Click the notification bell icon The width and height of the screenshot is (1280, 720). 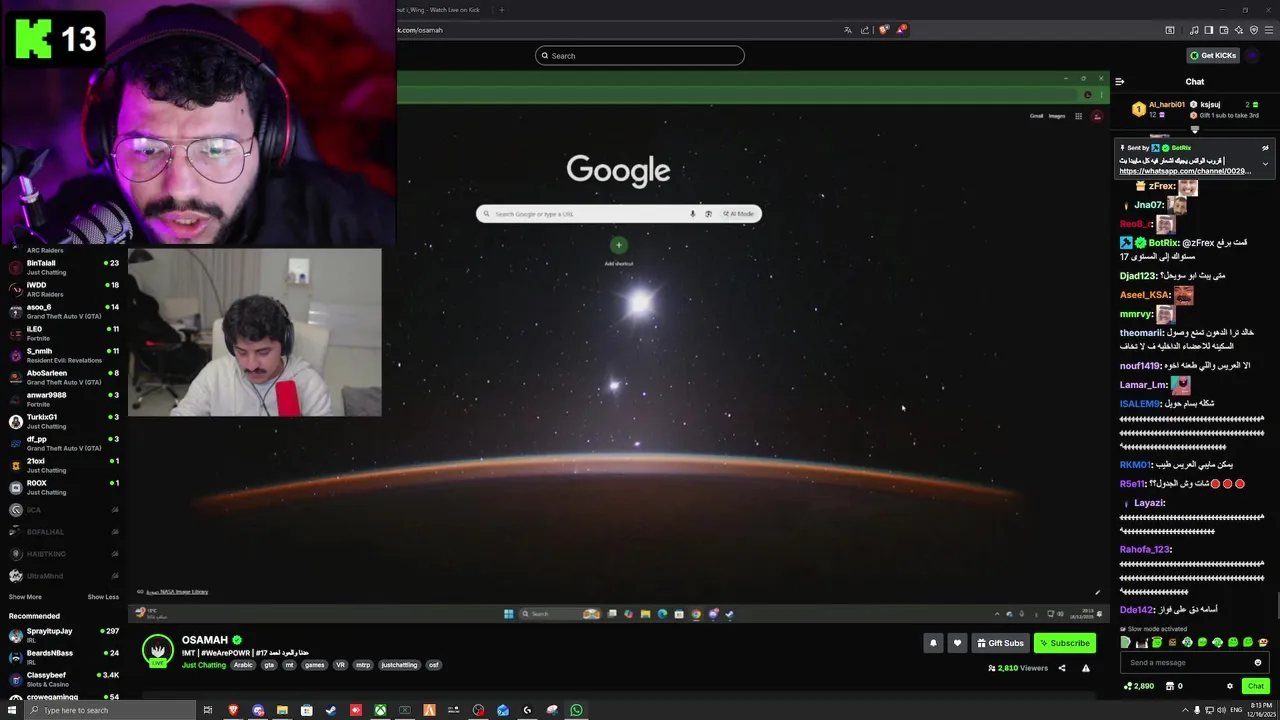(x=933, y=643)
